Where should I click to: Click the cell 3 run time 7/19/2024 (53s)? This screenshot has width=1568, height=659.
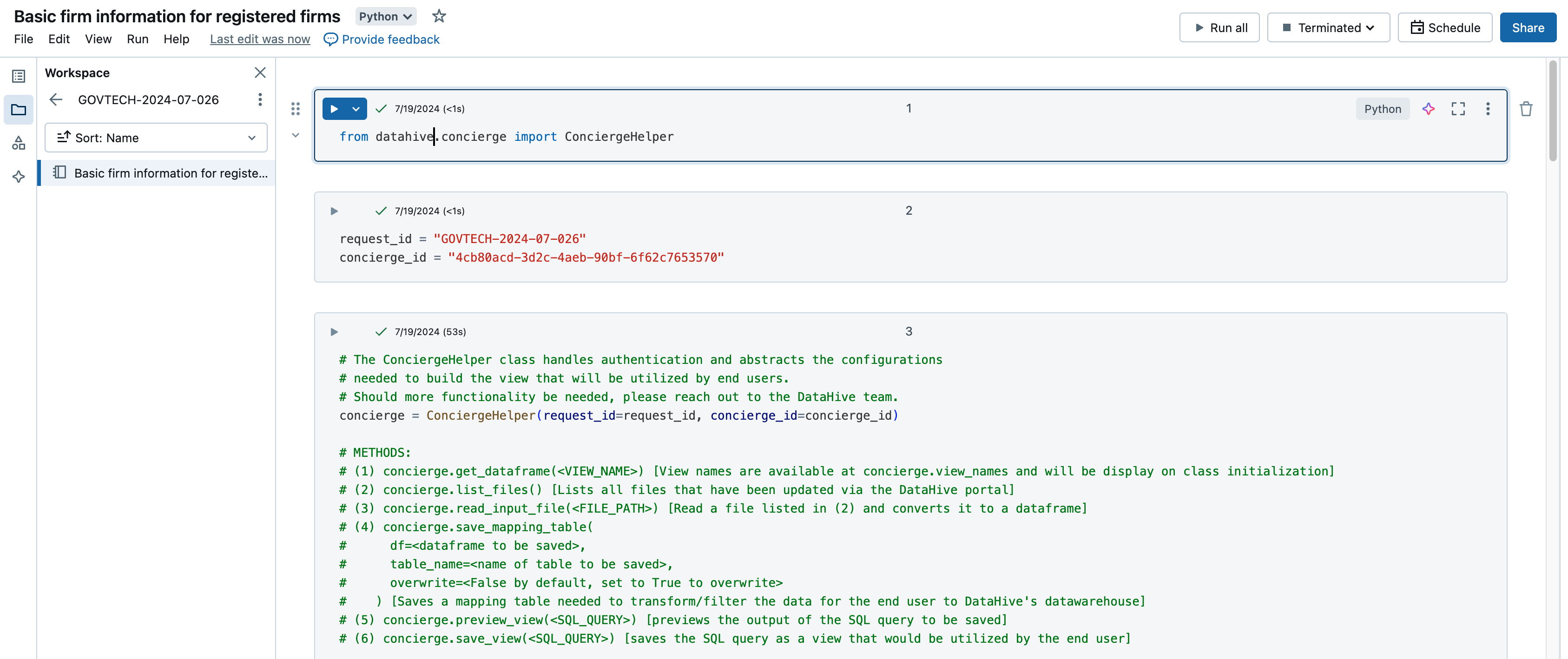[x=430, y=332]
